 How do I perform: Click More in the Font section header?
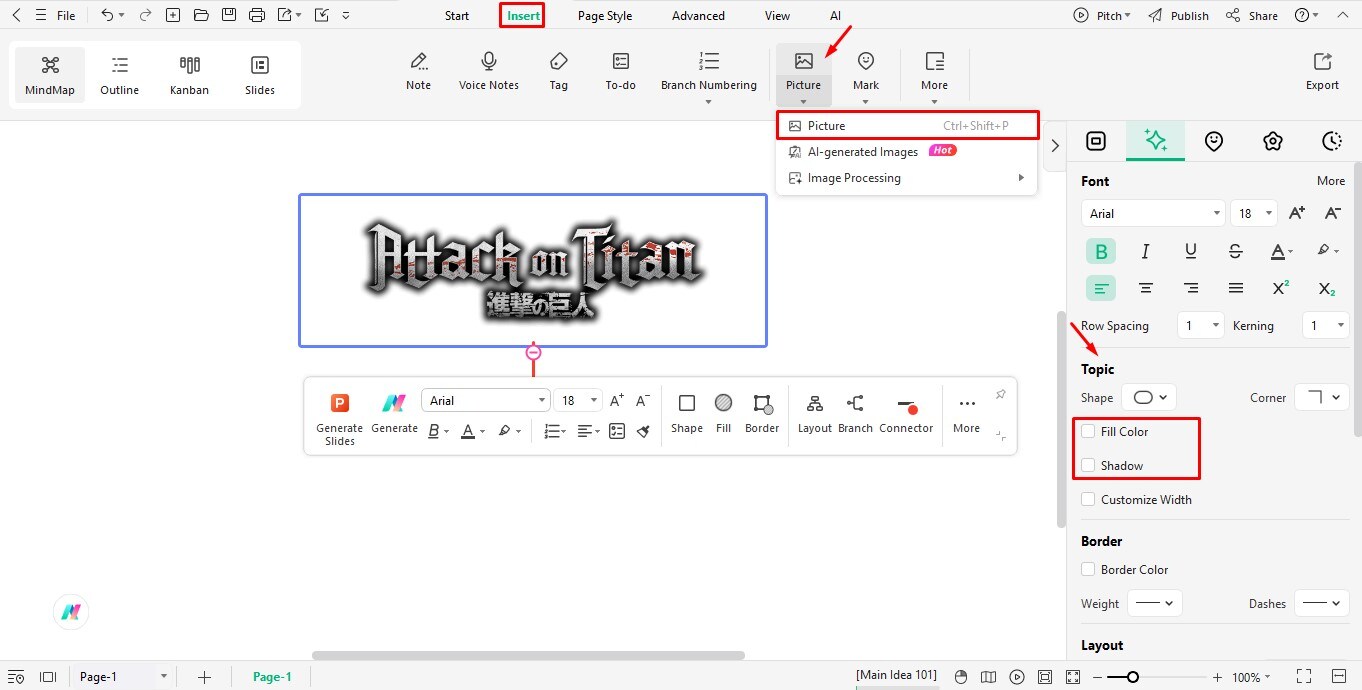tap(1331, 181)
